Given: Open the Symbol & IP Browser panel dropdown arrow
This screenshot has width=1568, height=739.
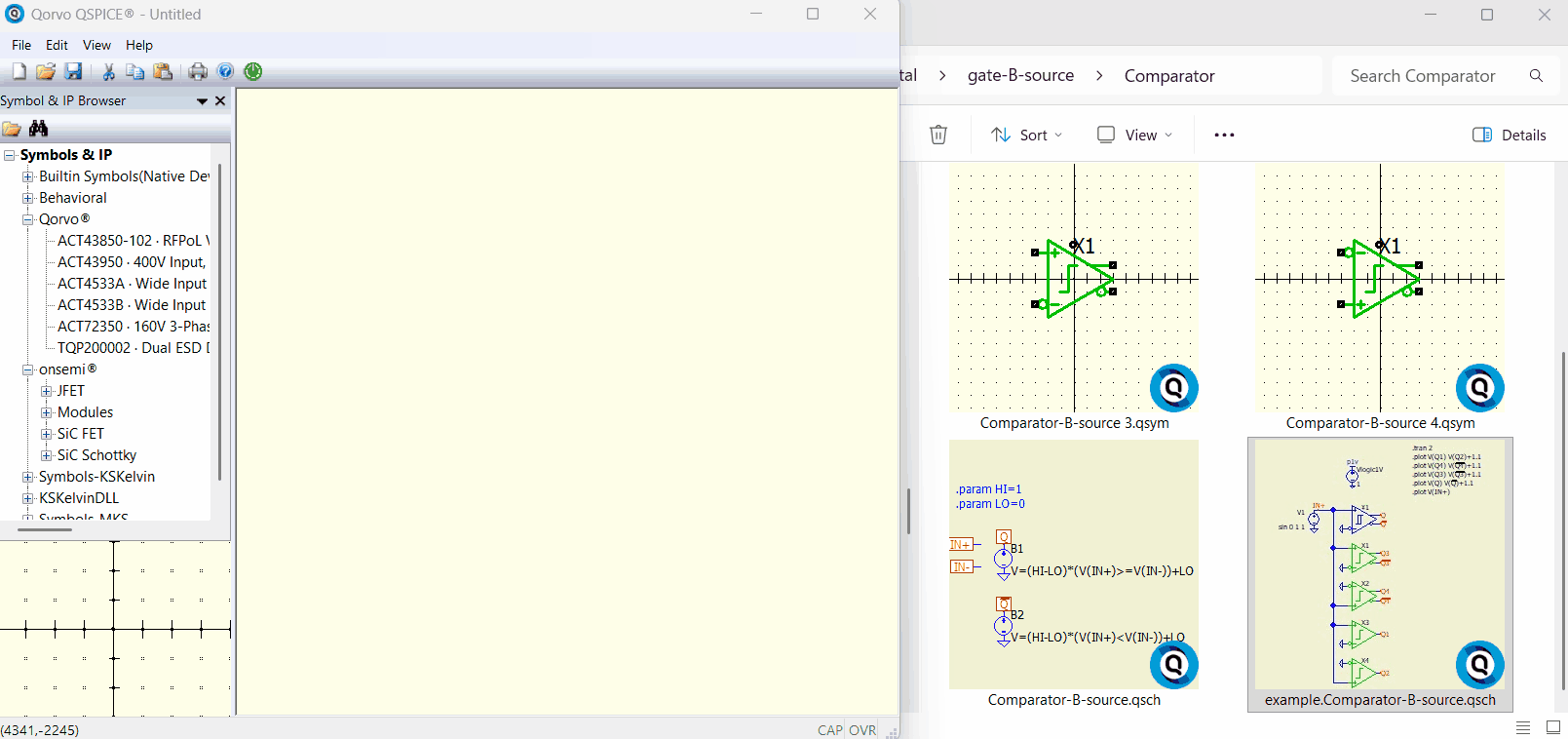Looking at the screenshot, I should (x=202, y=101).
